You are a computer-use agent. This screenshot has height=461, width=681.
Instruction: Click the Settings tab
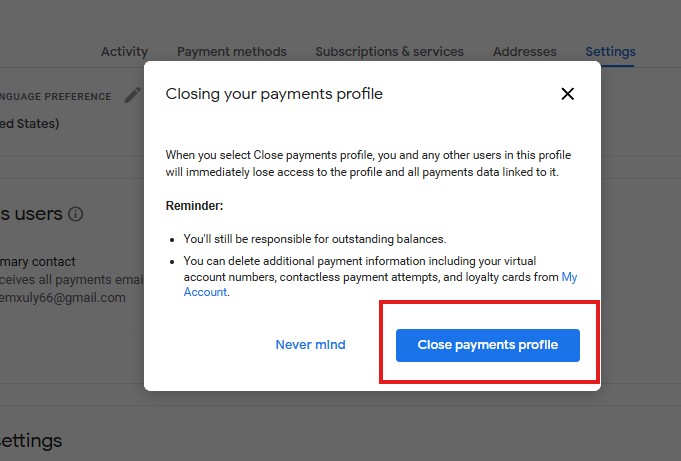pos(610,52)
